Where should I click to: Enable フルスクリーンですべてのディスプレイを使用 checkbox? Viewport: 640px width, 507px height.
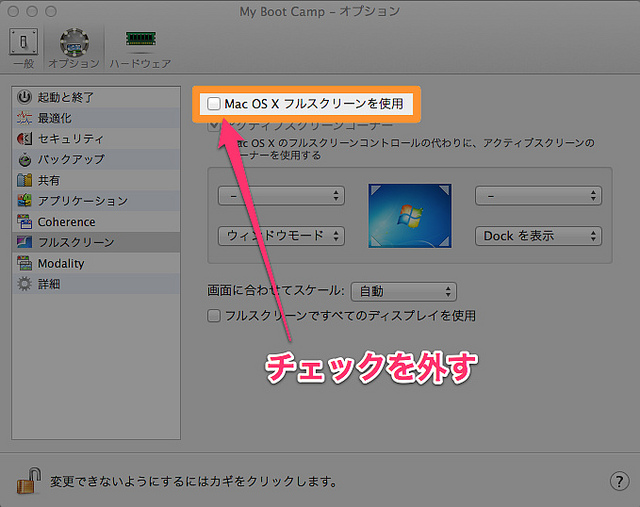pyautogui.click(x=213, y=316)
